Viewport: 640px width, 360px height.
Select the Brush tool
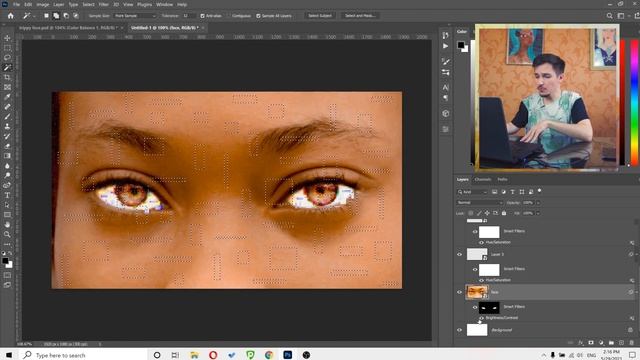pos(7,116)
